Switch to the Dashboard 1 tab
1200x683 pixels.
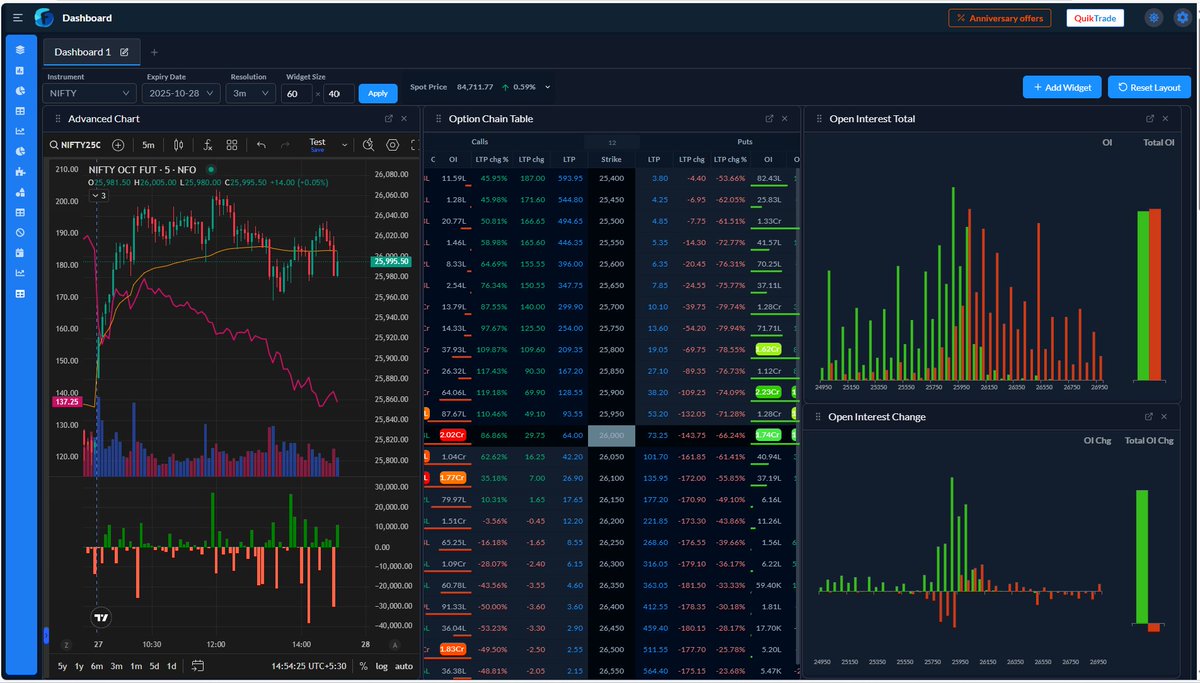pyautogui.click(x=83, y=51)
